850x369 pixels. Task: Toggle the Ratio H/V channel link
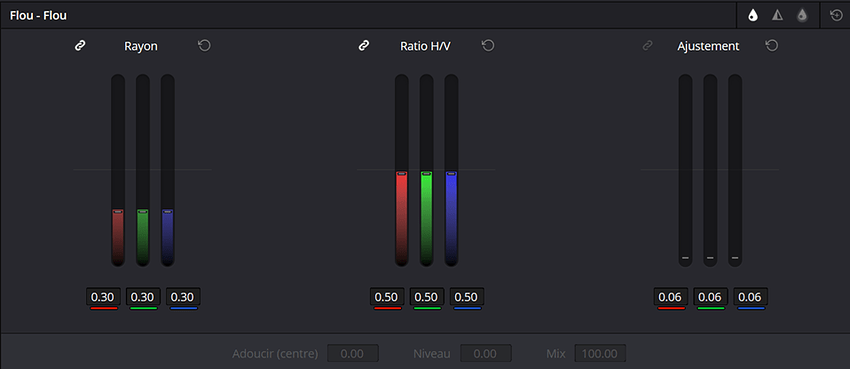click(x=364, y=46)
